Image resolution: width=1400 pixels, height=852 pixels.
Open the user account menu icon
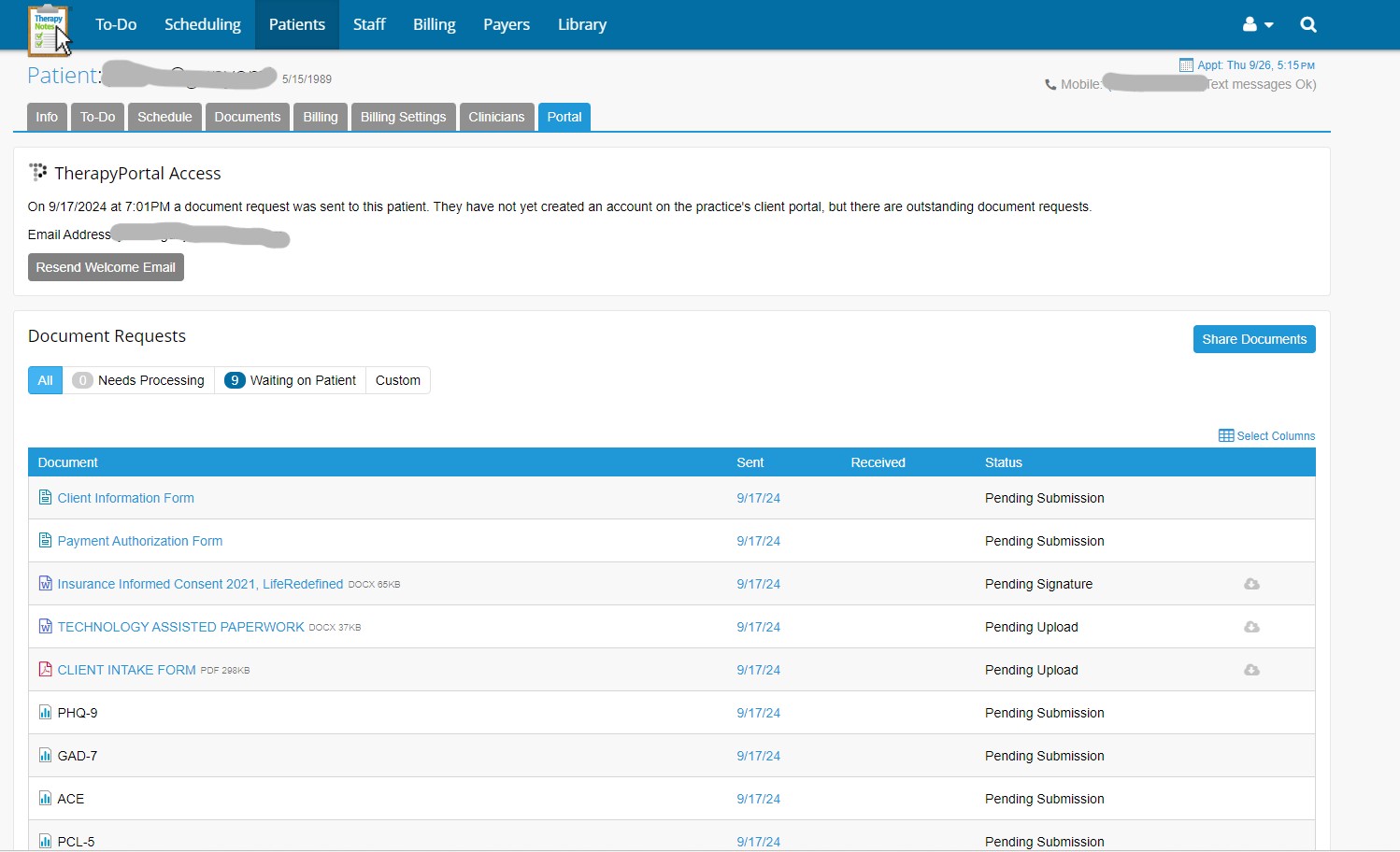(x=1258, y=24)
